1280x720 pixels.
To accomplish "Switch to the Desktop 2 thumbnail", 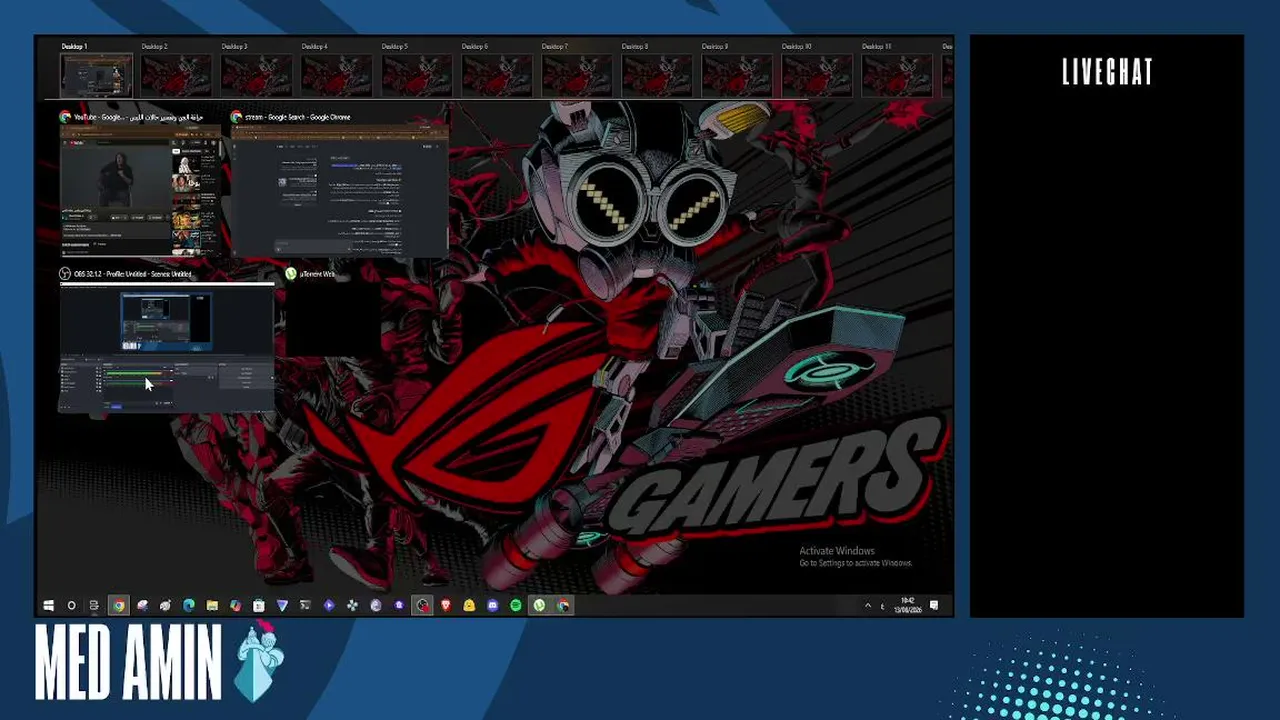I will coord(176,76).
